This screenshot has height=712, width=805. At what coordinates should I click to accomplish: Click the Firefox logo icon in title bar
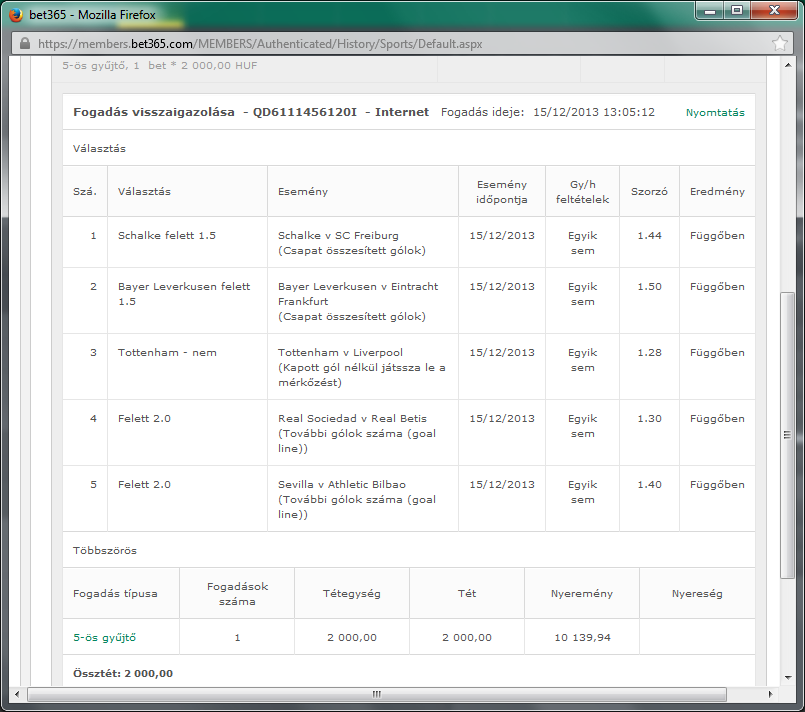16,15
